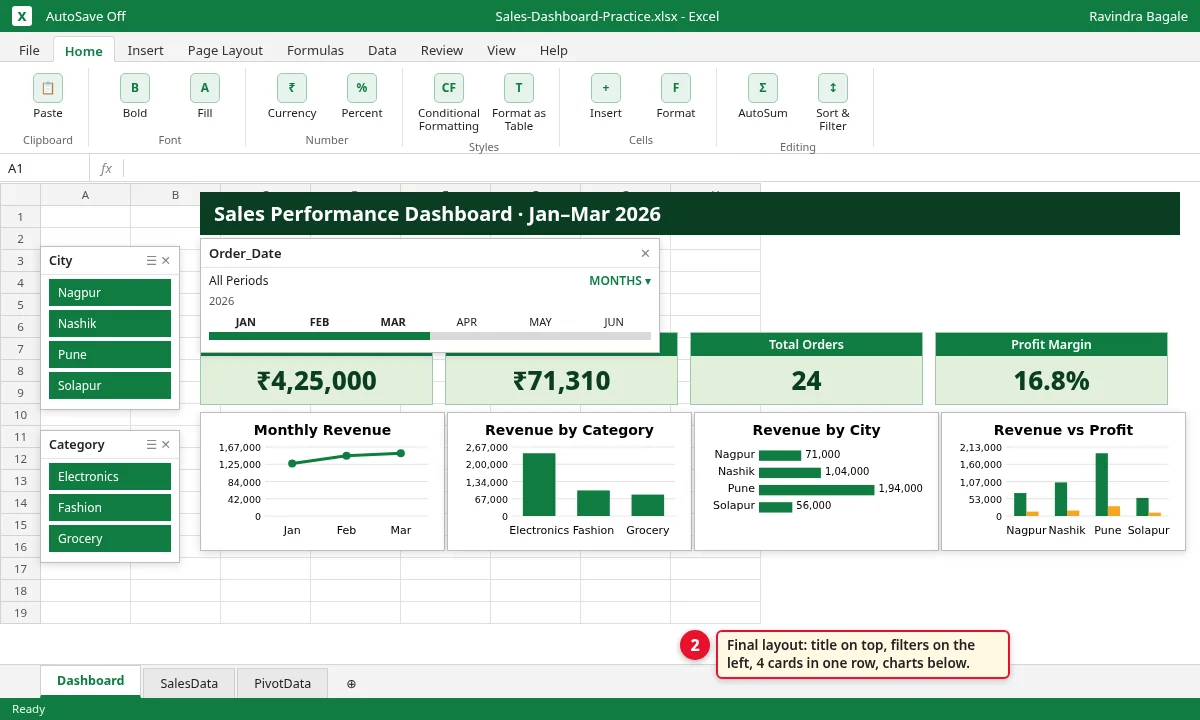Image resolution: width=1200 pixels, height=720 pixels.
Task: Open Sort & Filter
Action: tap(833, 88)
